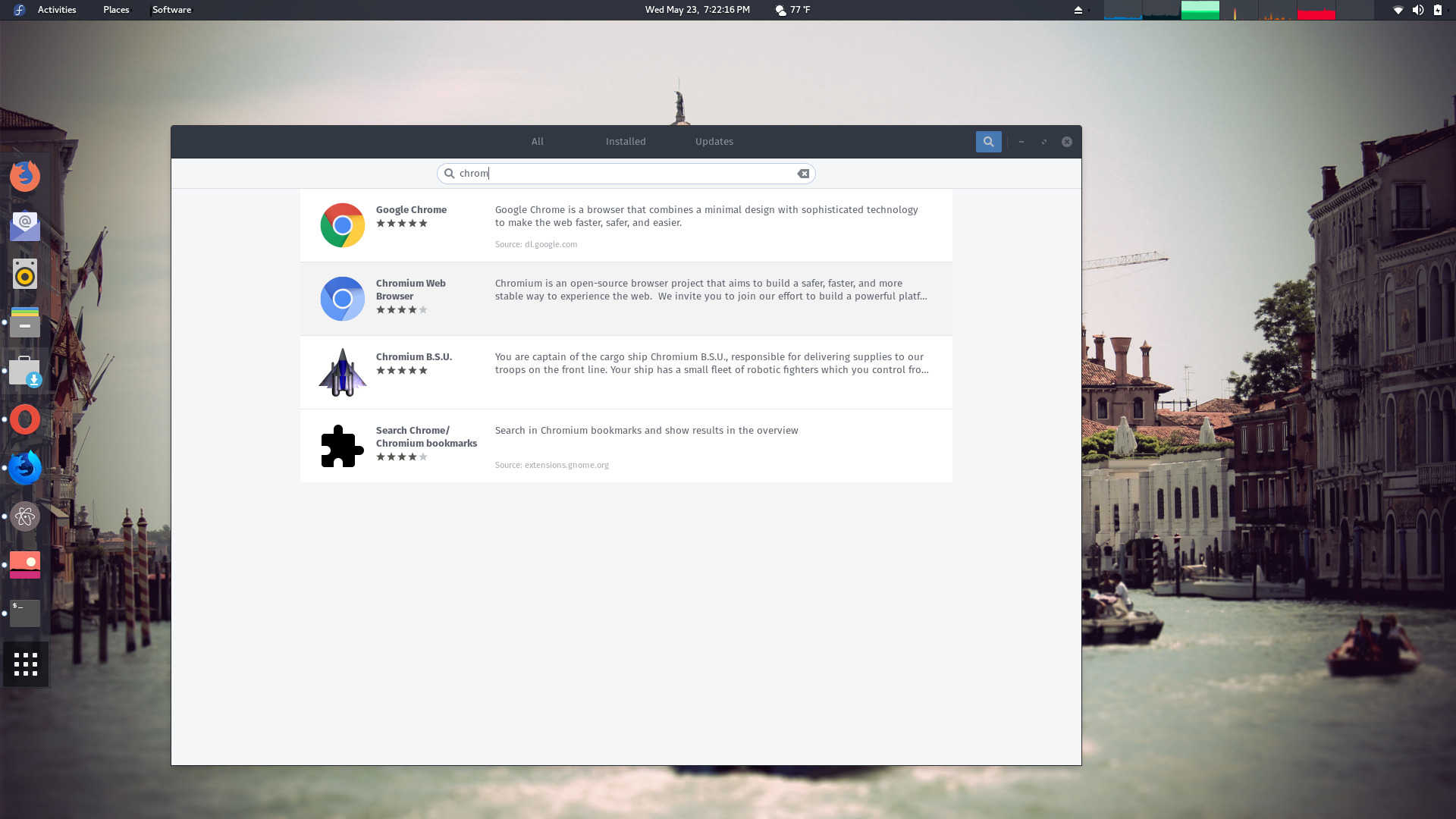Click the Chromium Web Browser icon

coord(343,299)
